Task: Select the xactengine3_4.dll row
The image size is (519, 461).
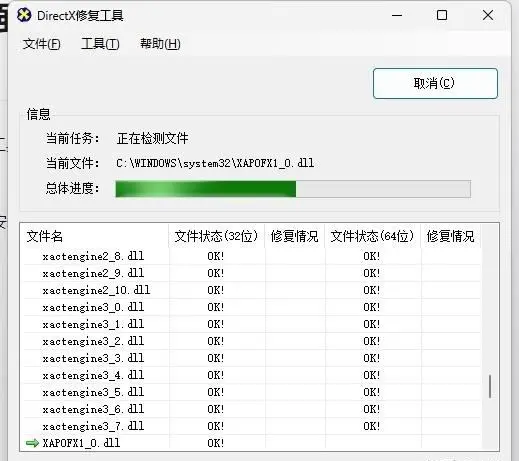Action: tap(252, 375)
